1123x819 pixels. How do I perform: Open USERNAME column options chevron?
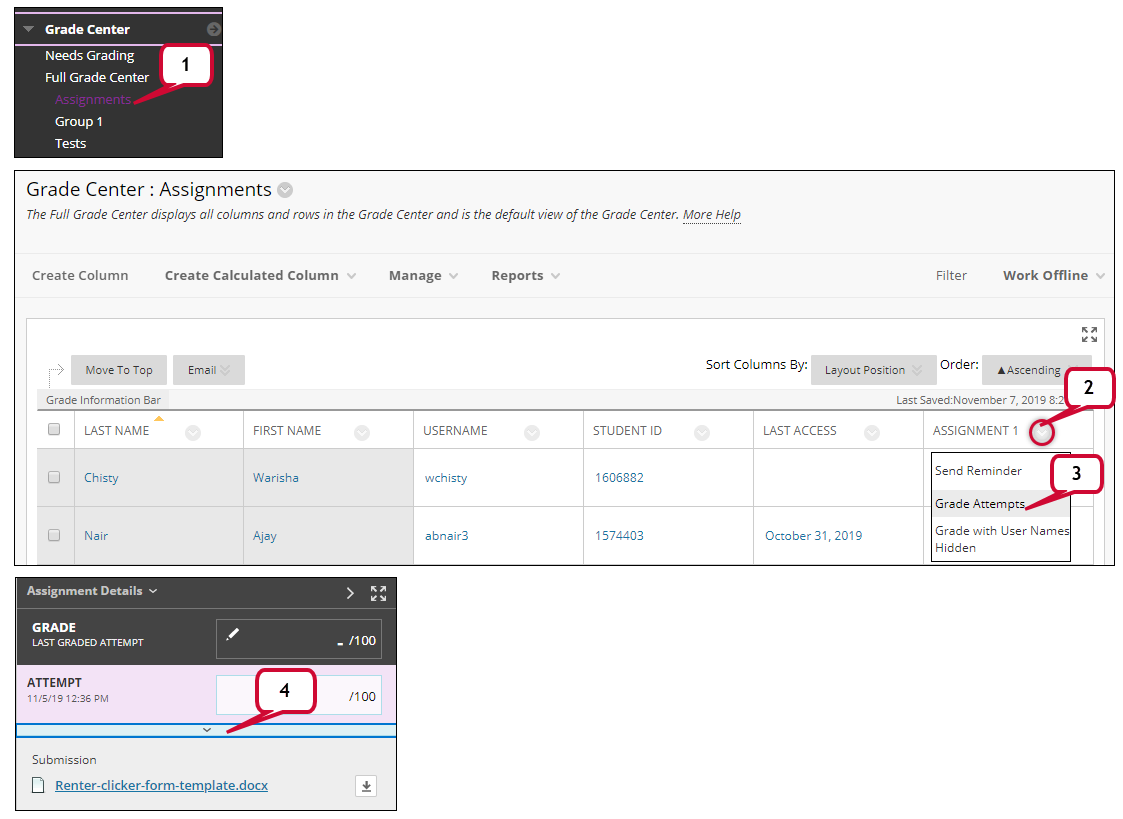click(x=531, y=432)
